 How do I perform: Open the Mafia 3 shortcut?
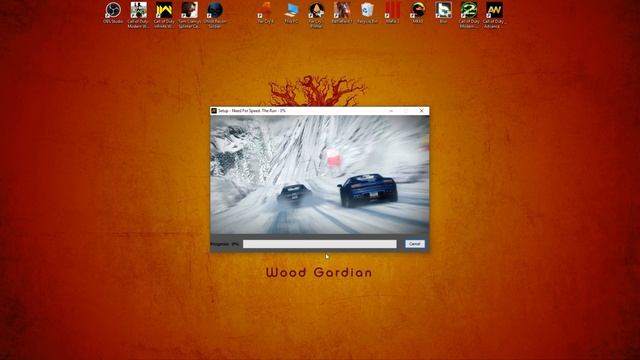(392, 13)
